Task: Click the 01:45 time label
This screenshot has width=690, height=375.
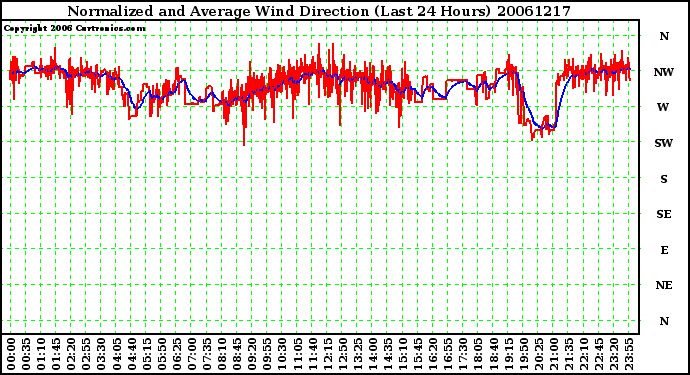Action: [x=56, y=354]
